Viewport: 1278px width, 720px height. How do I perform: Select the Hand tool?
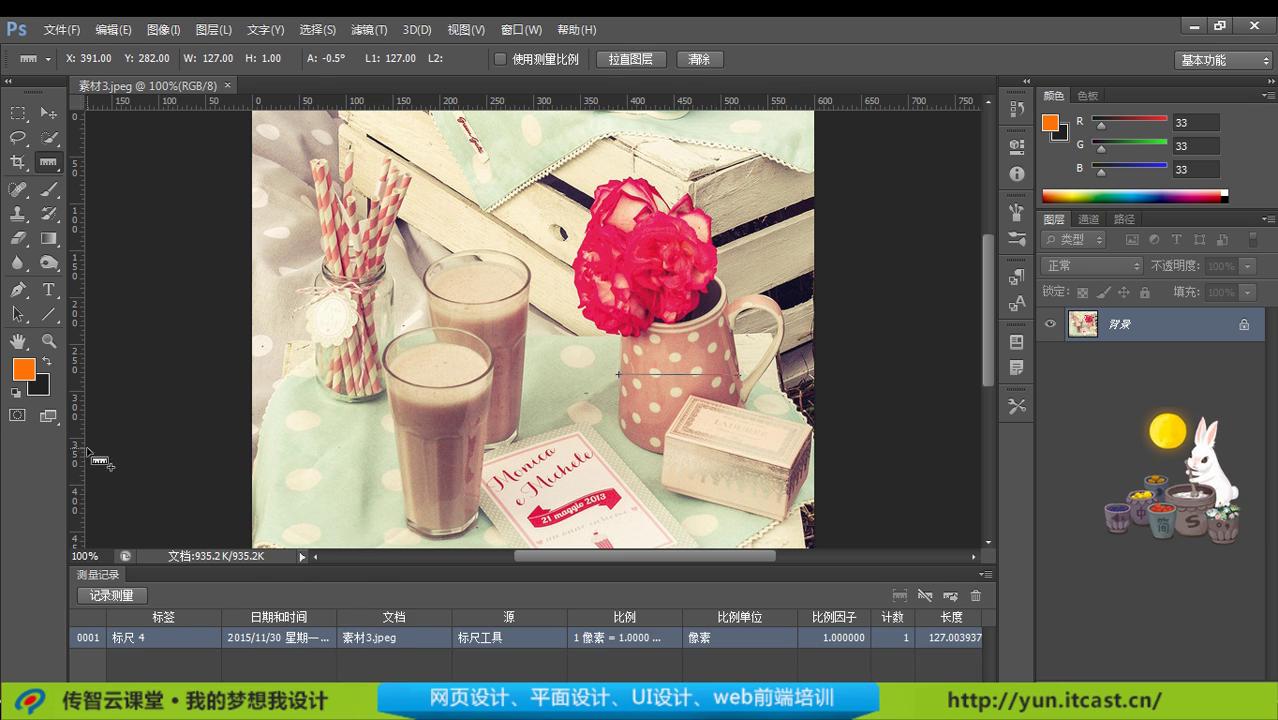(x=15, y=340)
